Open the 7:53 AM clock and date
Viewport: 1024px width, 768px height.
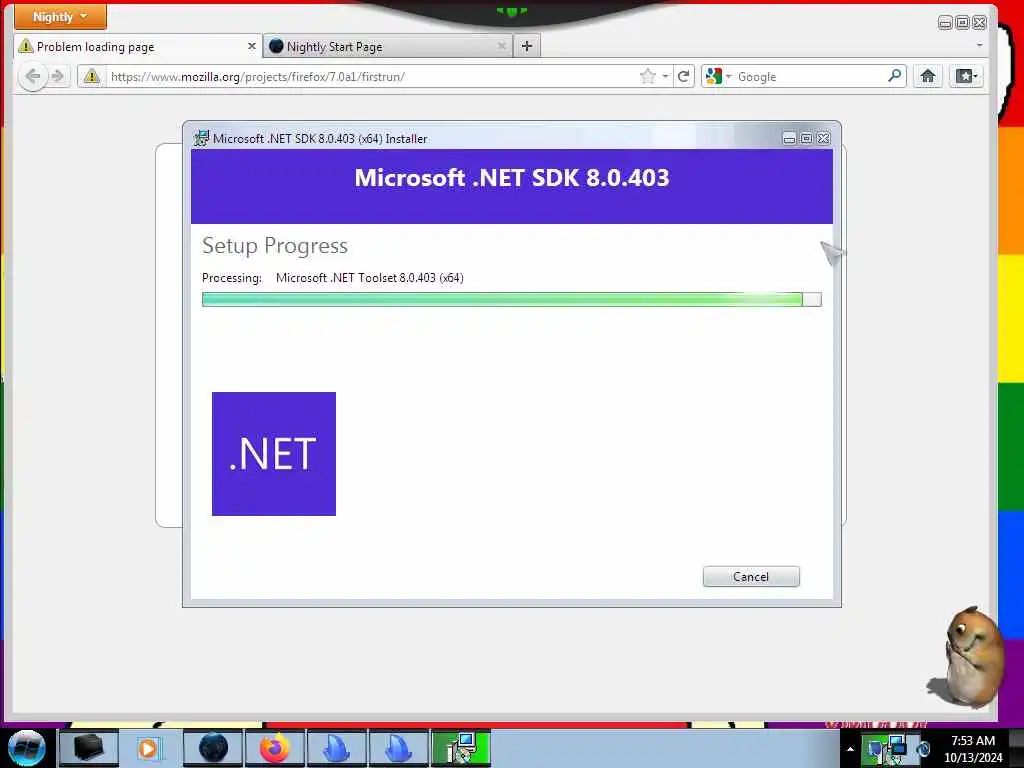click(972, 749)
